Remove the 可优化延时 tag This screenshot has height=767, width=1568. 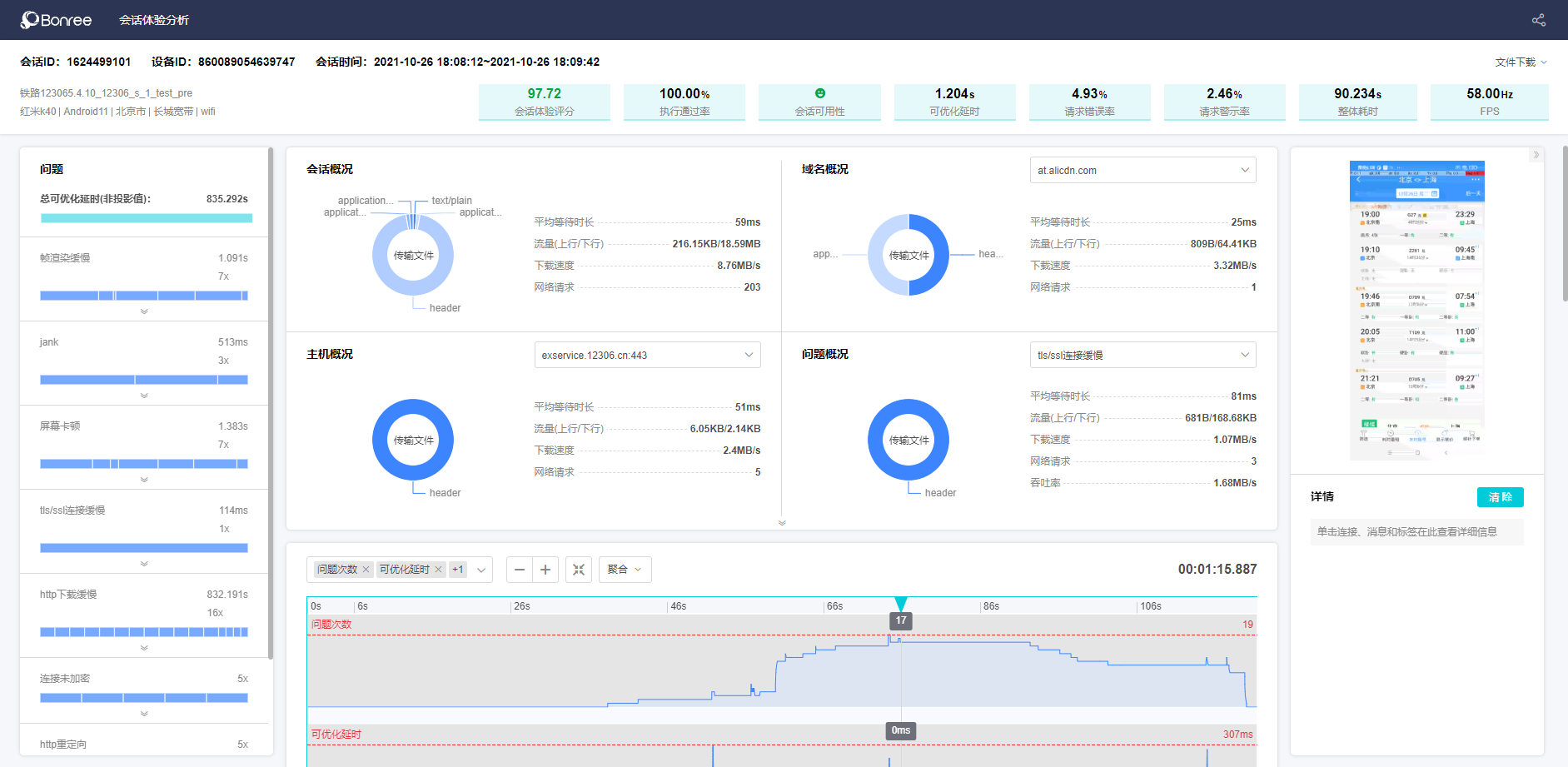(x=438, y=570)
